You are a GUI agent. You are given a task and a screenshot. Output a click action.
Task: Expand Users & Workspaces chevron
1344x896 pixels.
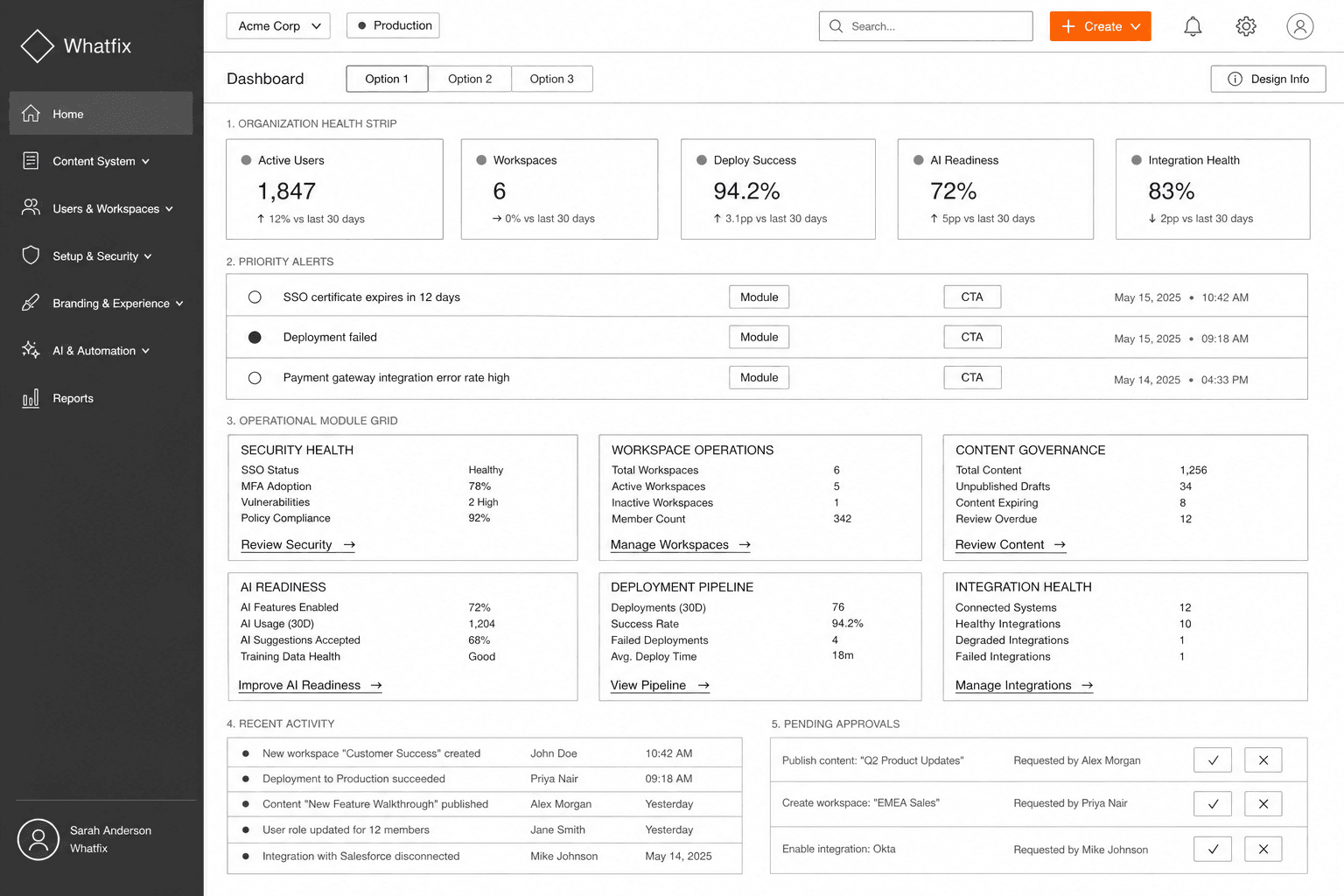(169, 208)
